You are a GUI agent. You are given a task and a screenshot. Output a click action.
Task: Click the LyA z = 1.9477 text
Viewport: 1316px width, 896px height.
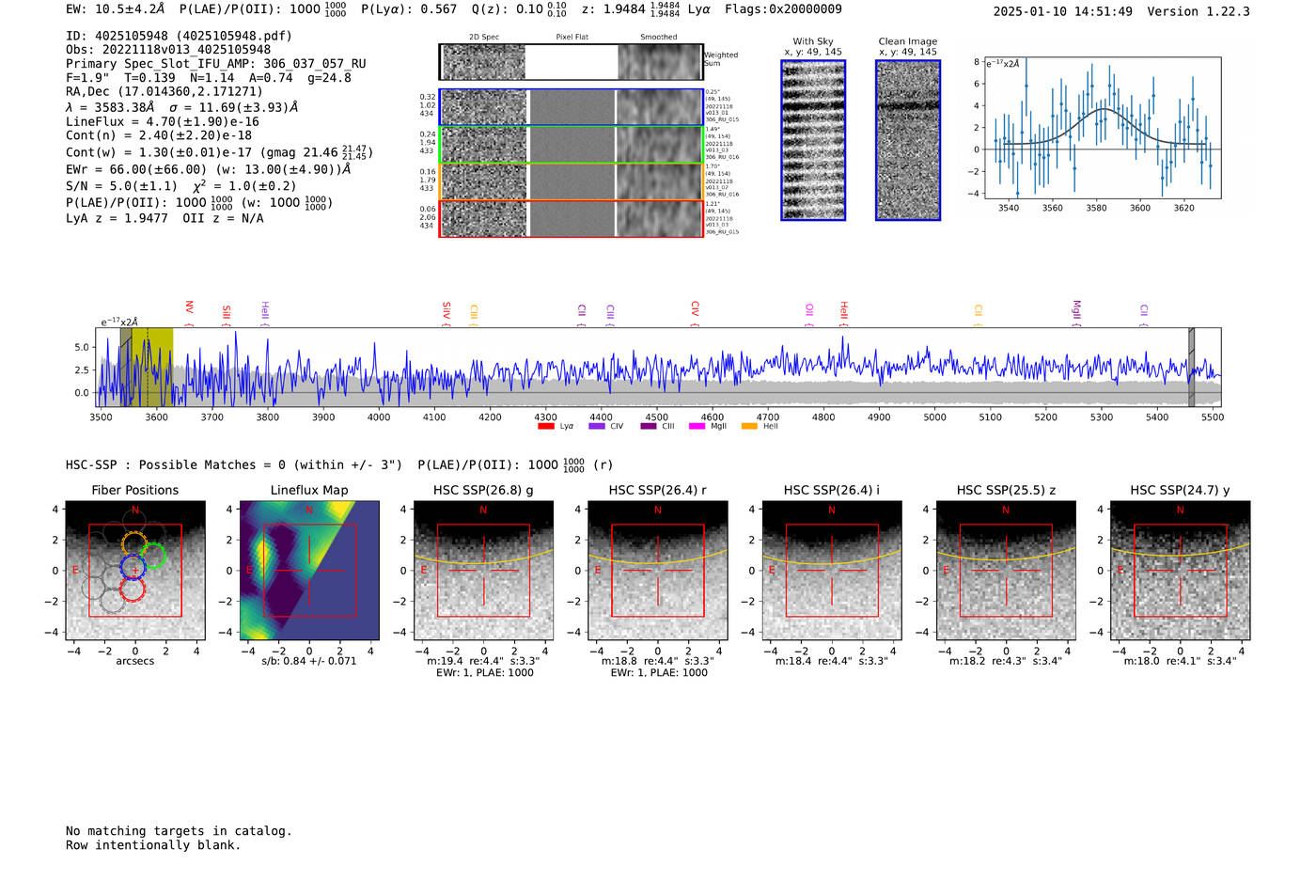click(117, 218)
